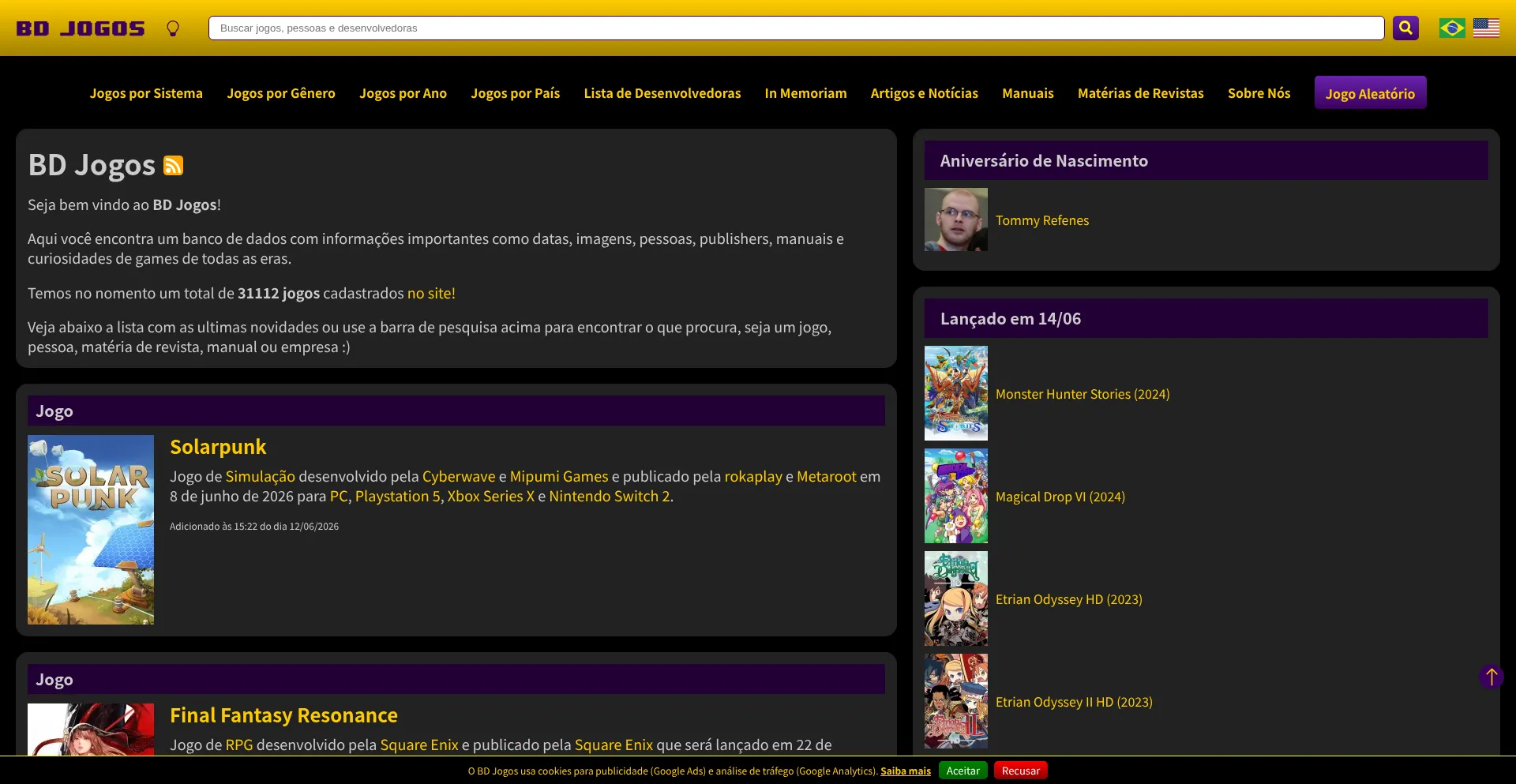
Task: Open Monster Hunter Stories (2024) link
Action: click(1083, 394)
